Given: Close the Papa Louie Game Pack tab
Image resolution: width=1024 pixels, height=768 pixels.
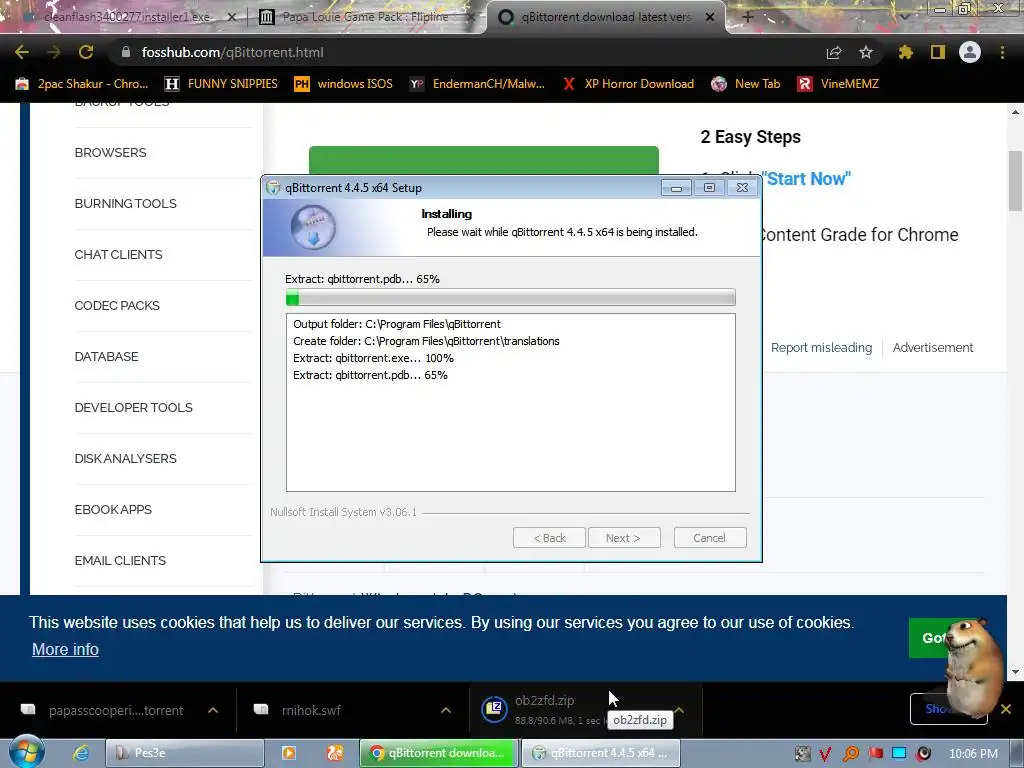Looking at the screenshot, I should point(470,18).
